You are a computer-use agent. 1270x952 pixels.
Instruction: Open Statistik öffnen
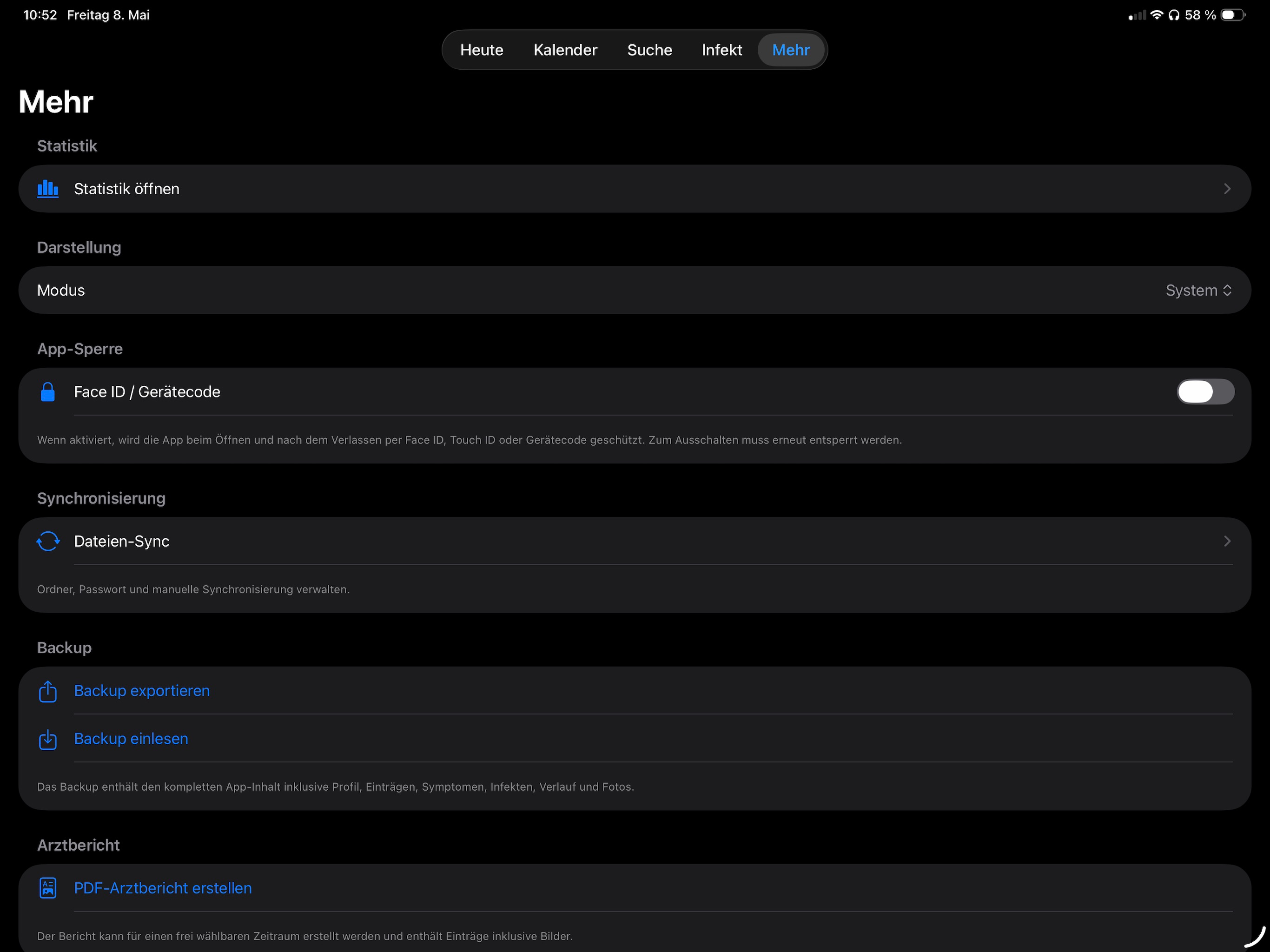click(635, 189)
